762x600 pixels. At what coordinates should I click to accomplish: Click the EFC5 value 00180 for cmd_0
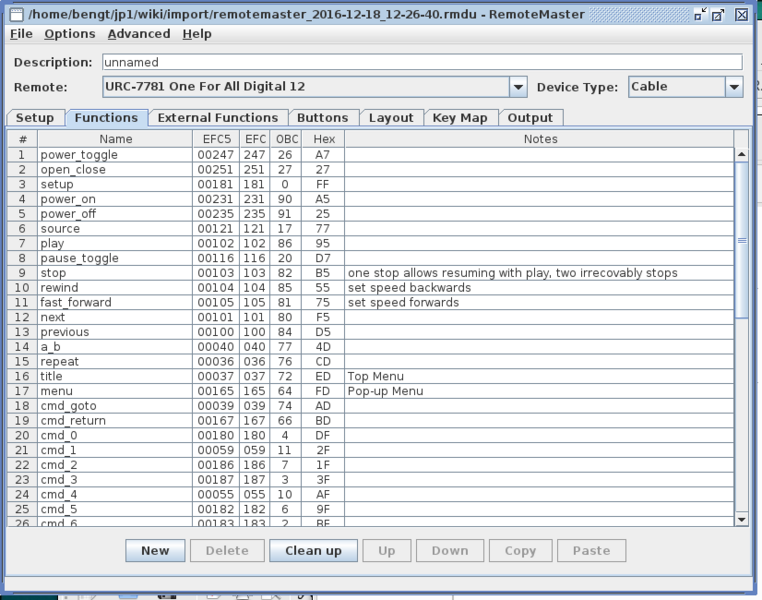pyautogui.click(x=216, y=435)
